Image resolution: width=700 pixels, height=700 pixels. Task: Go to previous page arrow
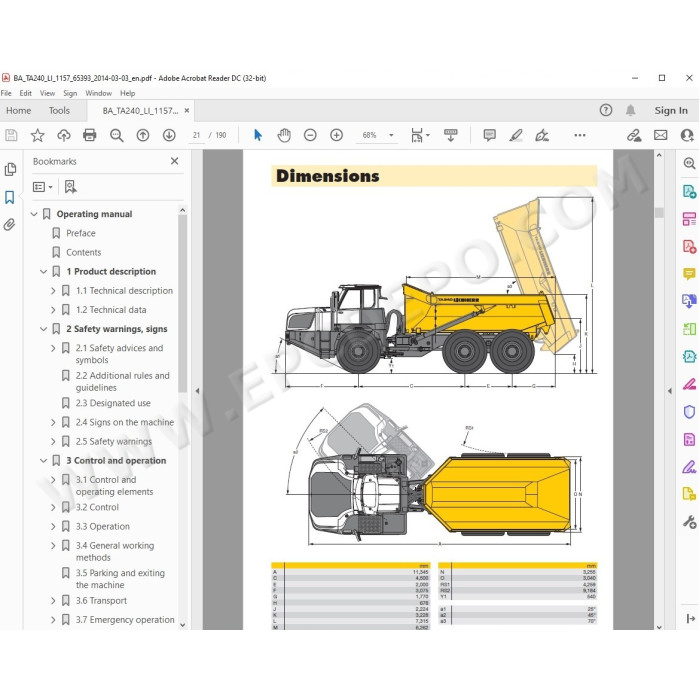[x=143, y=135]
